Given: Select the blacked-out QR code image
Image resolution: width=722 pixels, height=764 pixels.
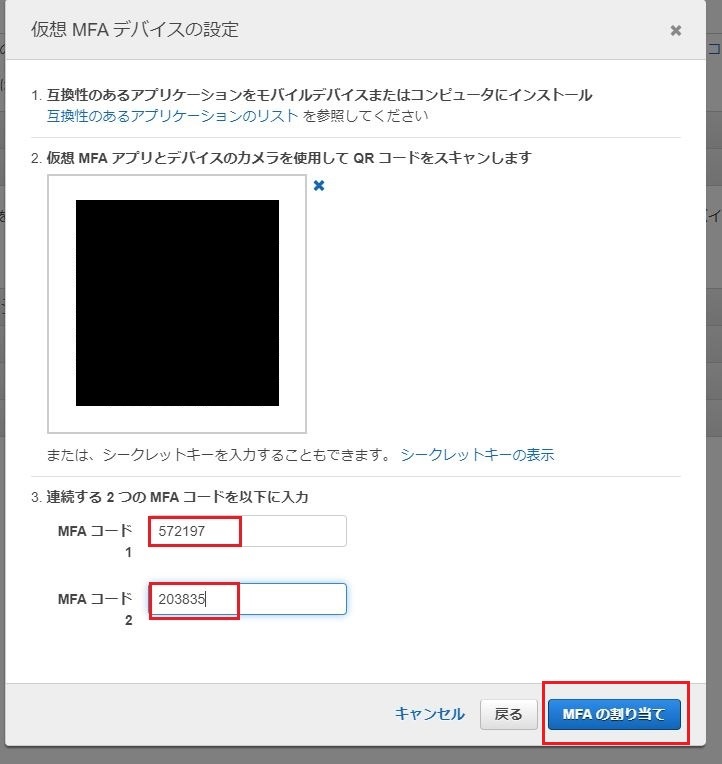Looking at the screenshot, I should [177, 303].
